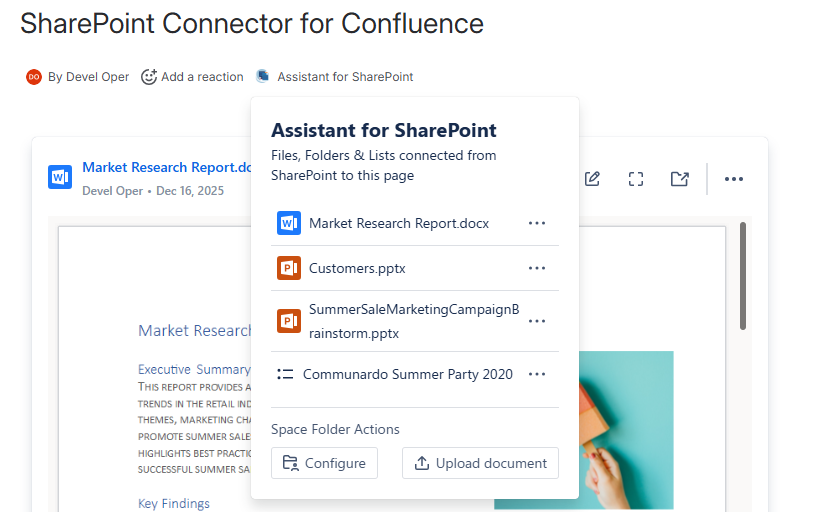The width and height of the screenshot is (836, 512).
Task: Open document in new window icon
Action: click(x=680, y=179)
